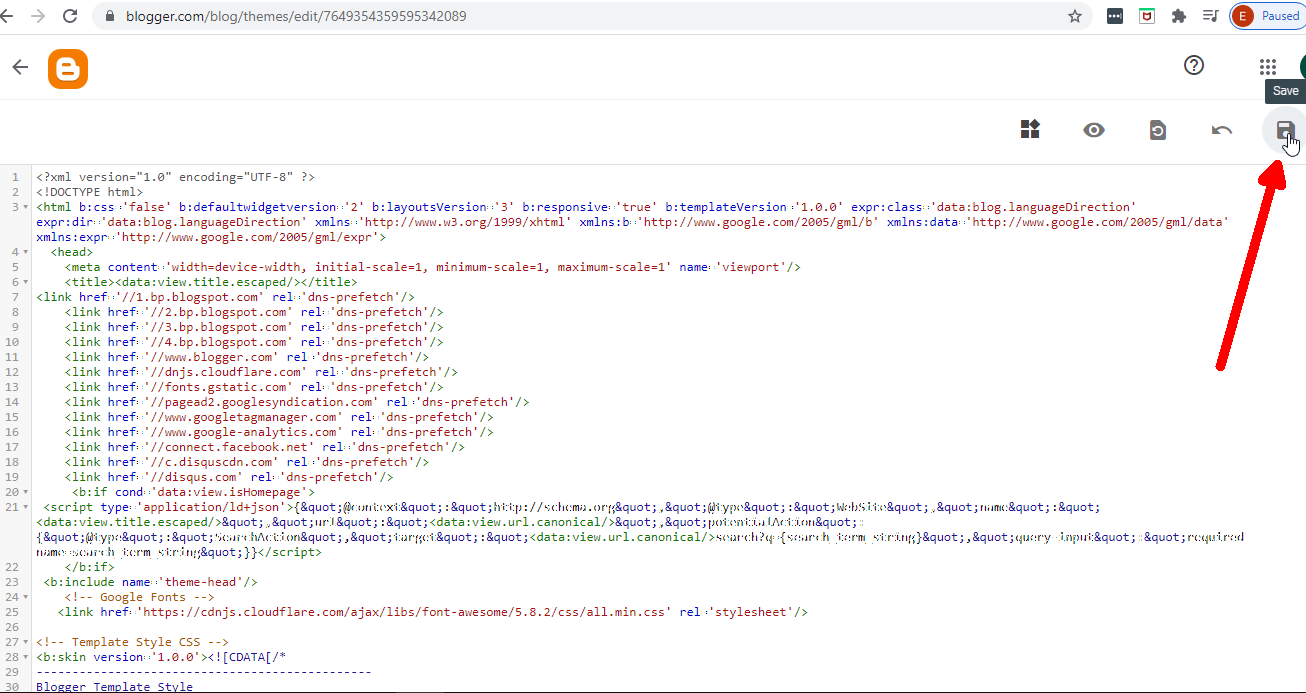Click the xml version declaration on line 1
The height and width of the screenshot is (693, 1306).
176,177
